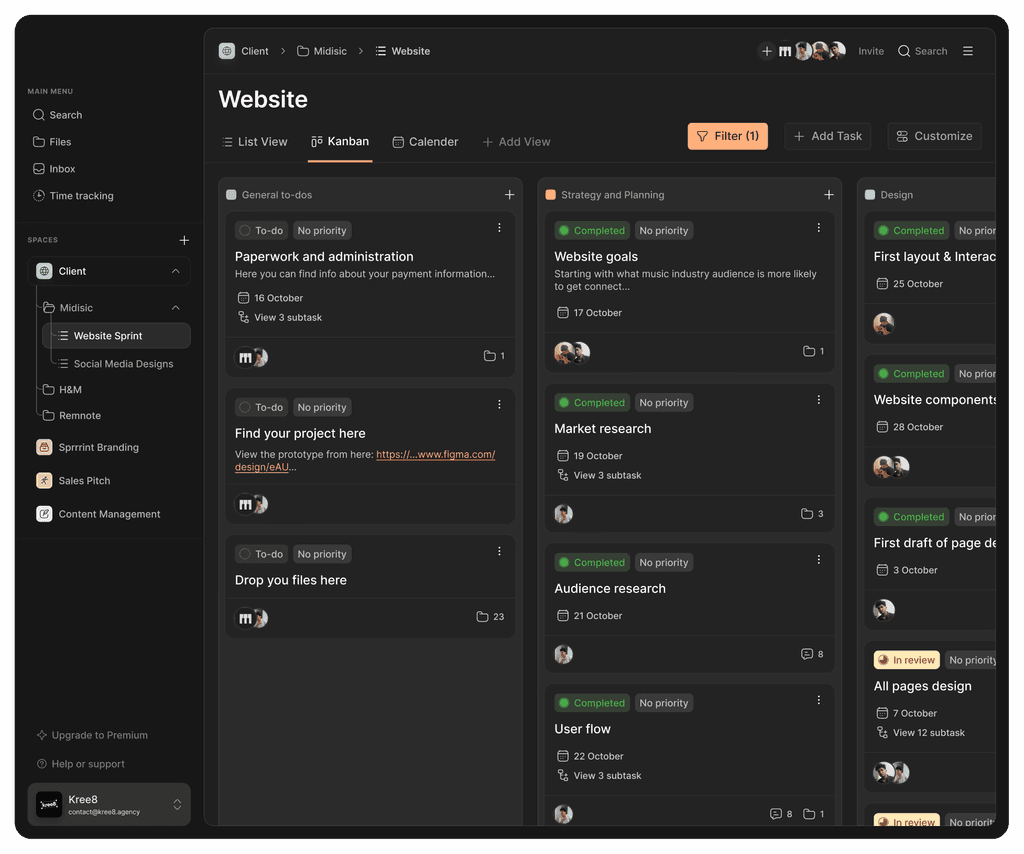Open options menu for Market research card
Screen dimensions: 1024x854
818,400
